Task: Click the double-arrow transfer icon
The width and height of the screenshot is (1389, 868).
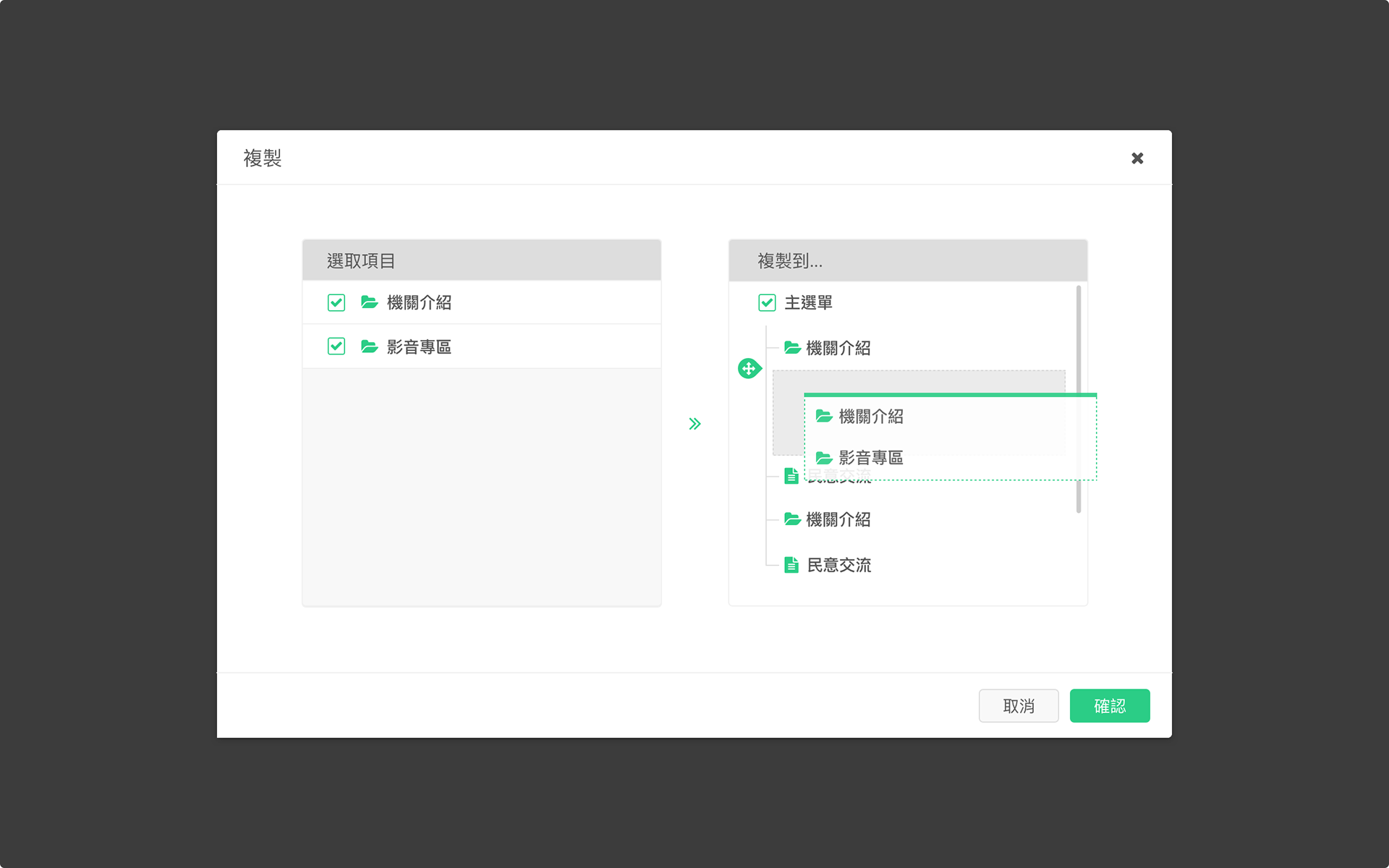Action: click(x=694, y=424)
